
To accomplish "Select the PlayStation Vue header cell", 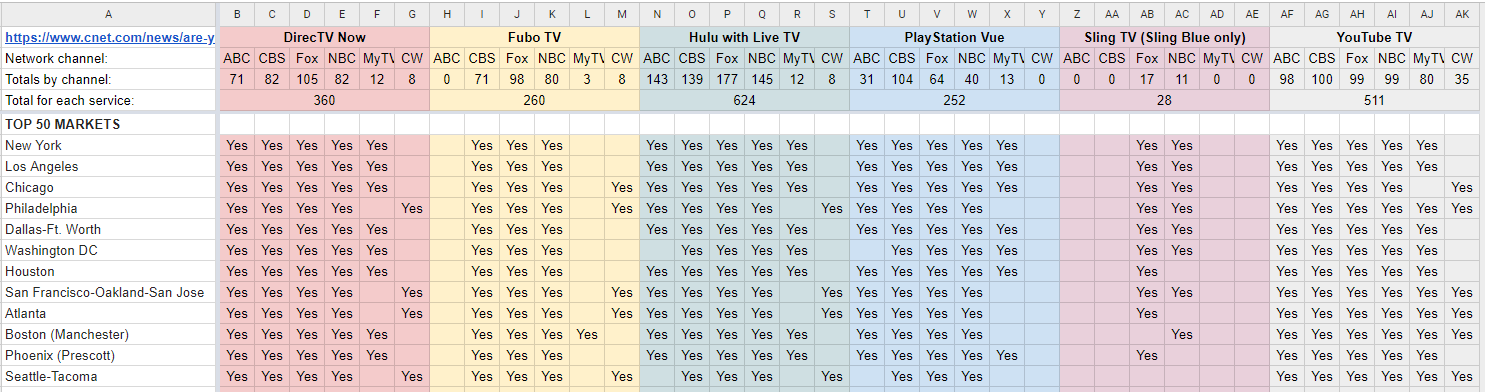I will pyautogui.click(x=954, y=37).
